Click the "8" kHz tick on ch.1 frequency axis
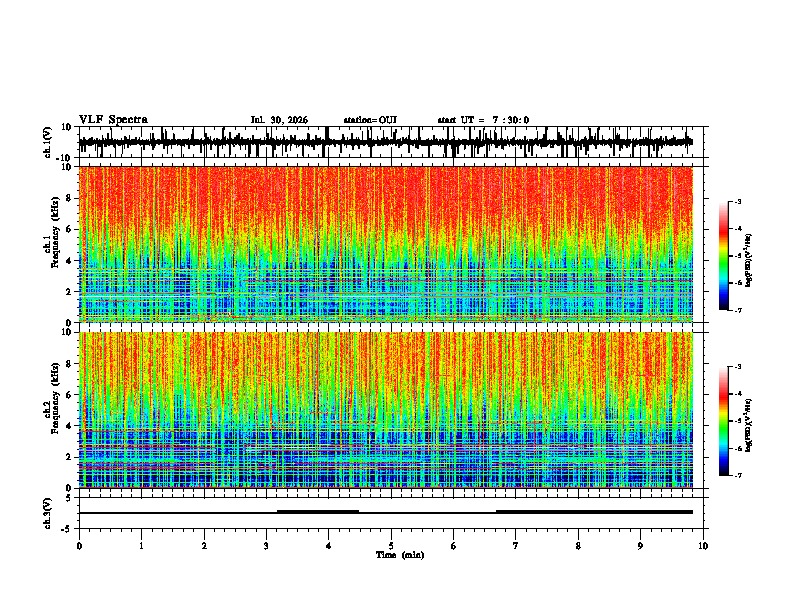The image size is (792, 612). [x=70, y=198]
